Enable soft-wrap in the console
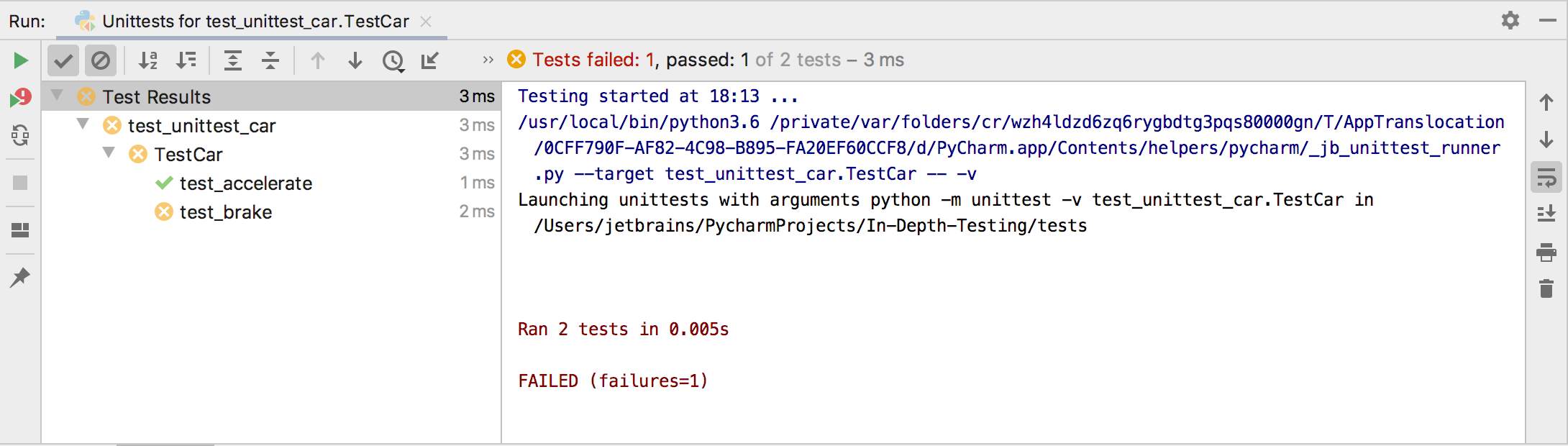 (1546, 178)
